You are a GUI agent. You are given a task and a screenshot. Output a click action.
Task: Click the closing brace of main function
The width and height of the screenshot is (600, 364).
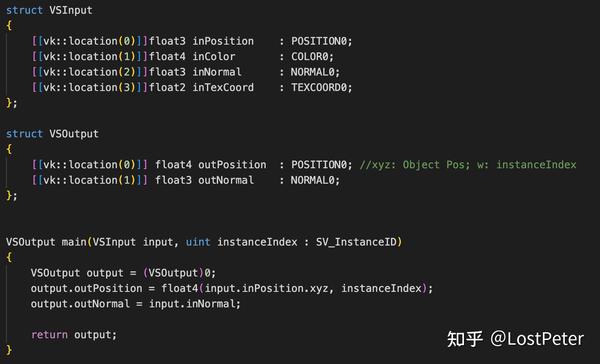9,350
